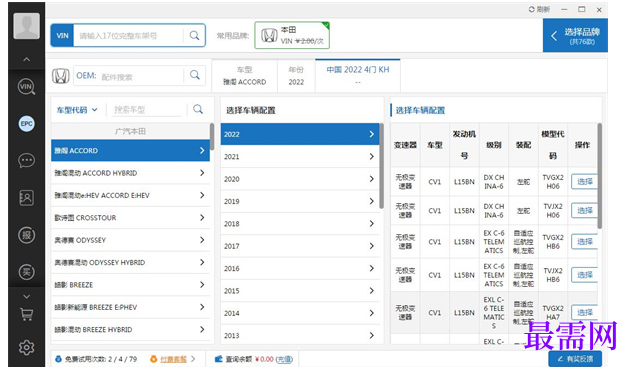636x367 pixels.
Task: Click the model search magnifier icon
Action: 198,109
